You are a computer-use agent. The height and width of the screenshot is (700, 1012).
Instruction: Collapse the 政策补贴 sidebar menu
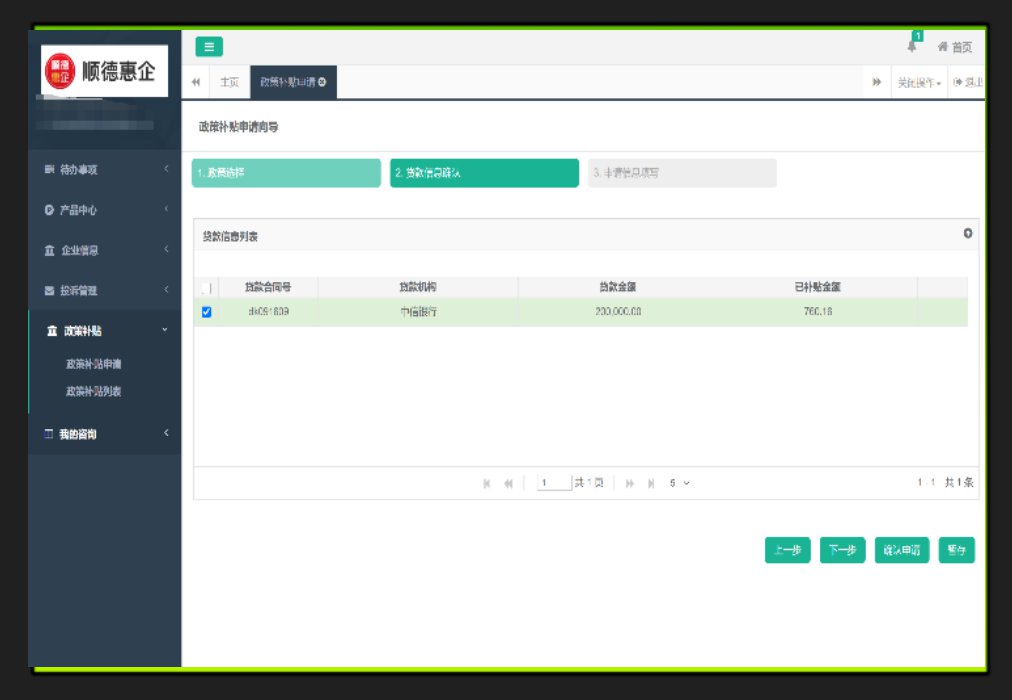pos(105,331)
